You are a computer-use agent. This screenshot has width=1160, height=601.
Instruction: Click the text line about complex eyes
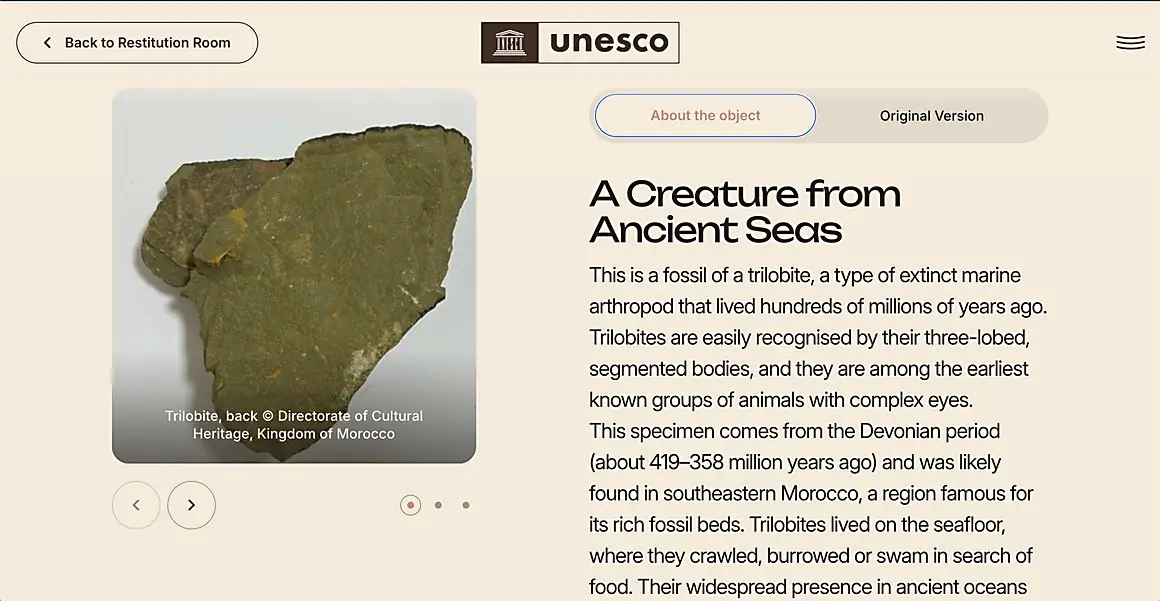[x=780, y=400]
